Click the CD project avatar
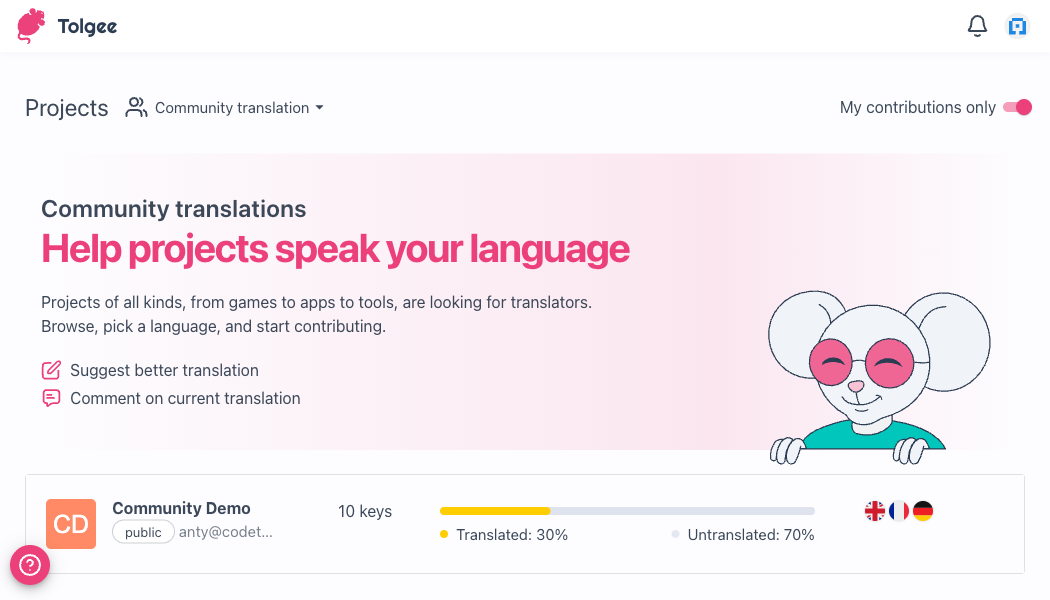Screen dimensions: 1050x600 [x=71, y=524]
